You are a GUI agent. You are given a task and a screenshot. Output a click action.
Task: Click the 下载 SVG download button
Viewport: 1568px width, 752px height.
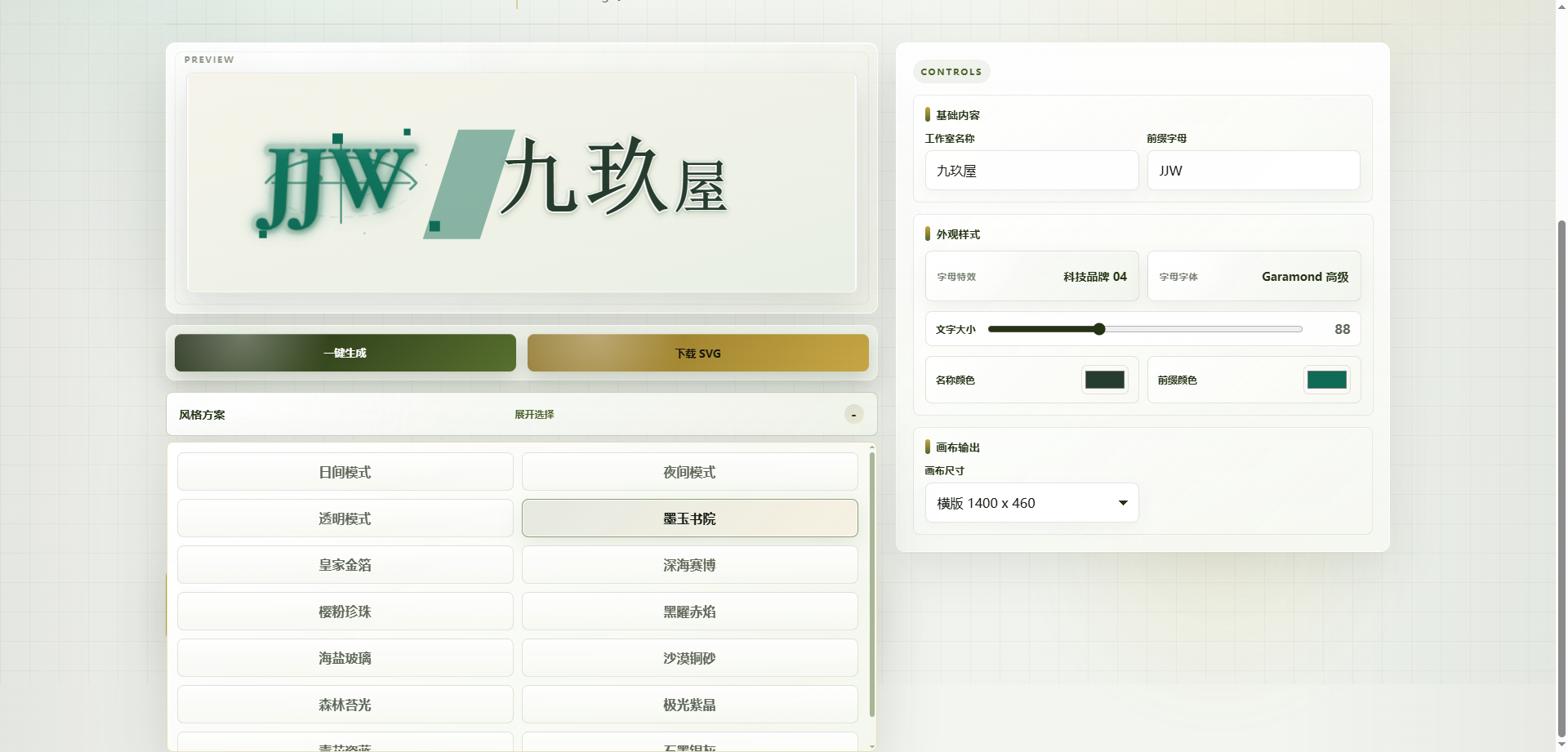(x=697, y=353)
